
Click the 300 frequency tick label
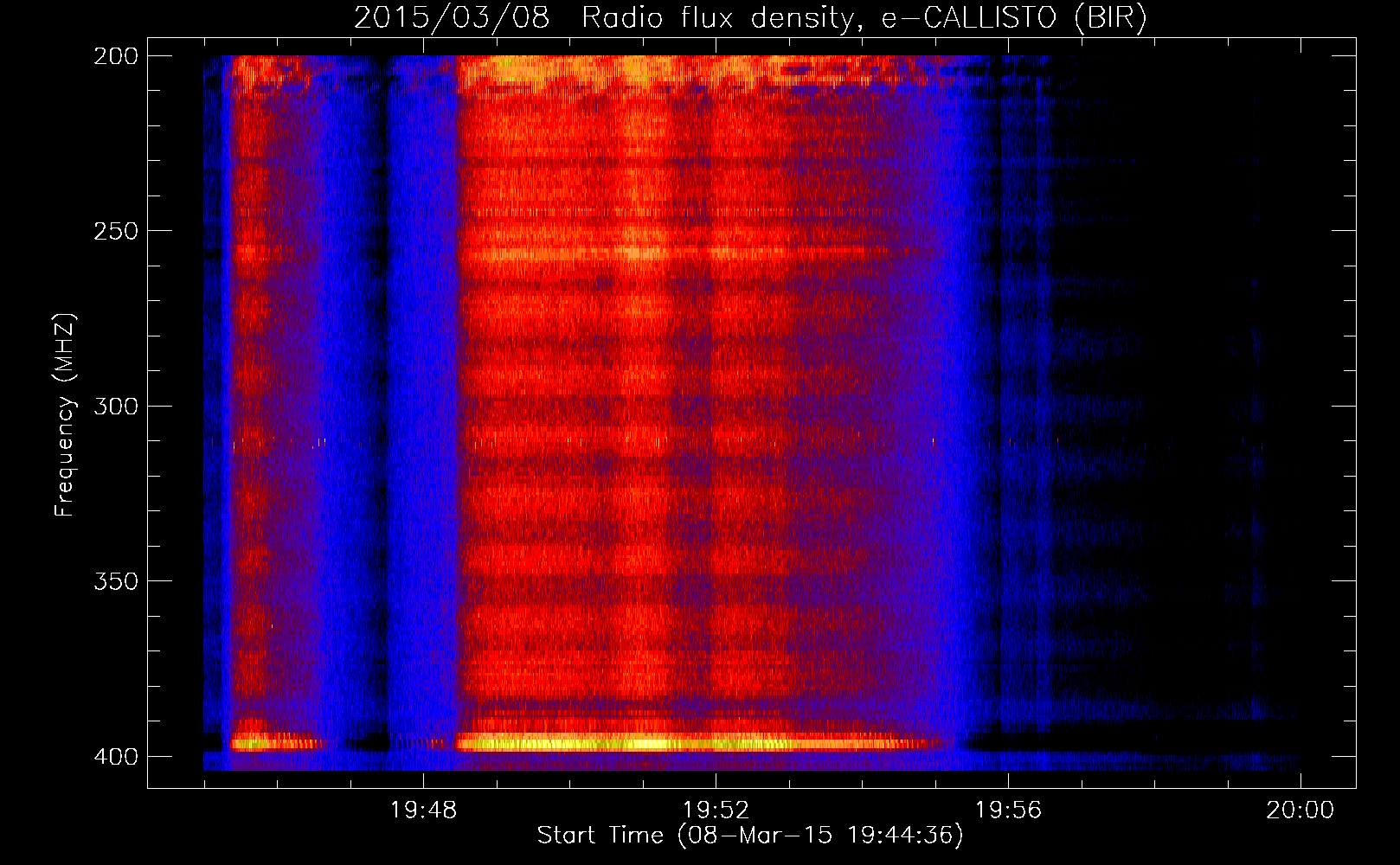click(115, 406)
